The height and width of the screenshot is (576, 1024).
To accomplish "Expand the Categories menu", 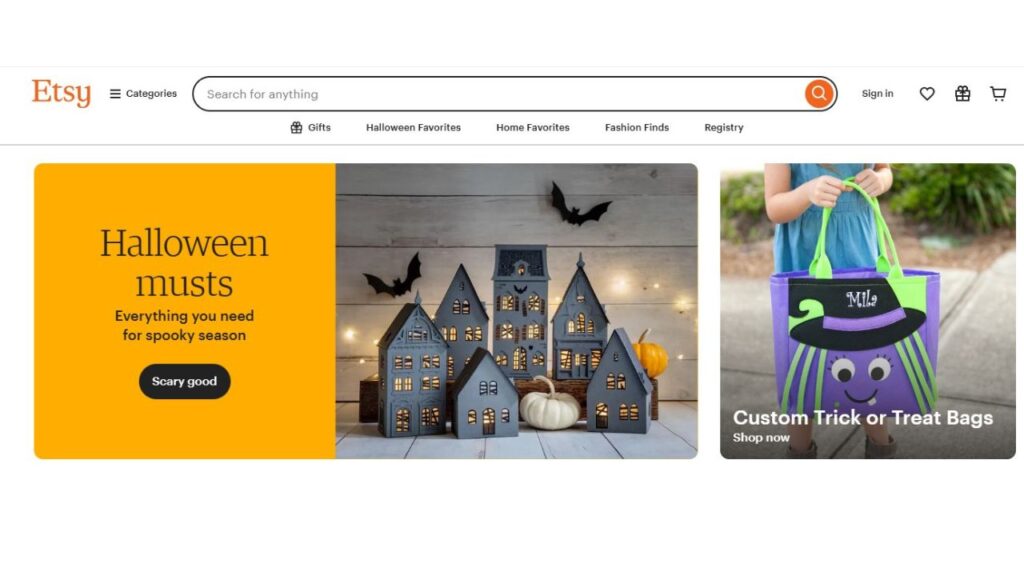I will pos(143,94).
